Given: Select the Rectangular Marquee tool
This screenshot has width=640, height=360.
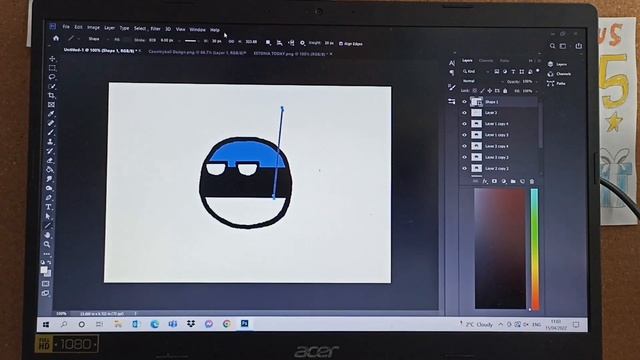Looking at the screenshot, I should click(52, 68).
